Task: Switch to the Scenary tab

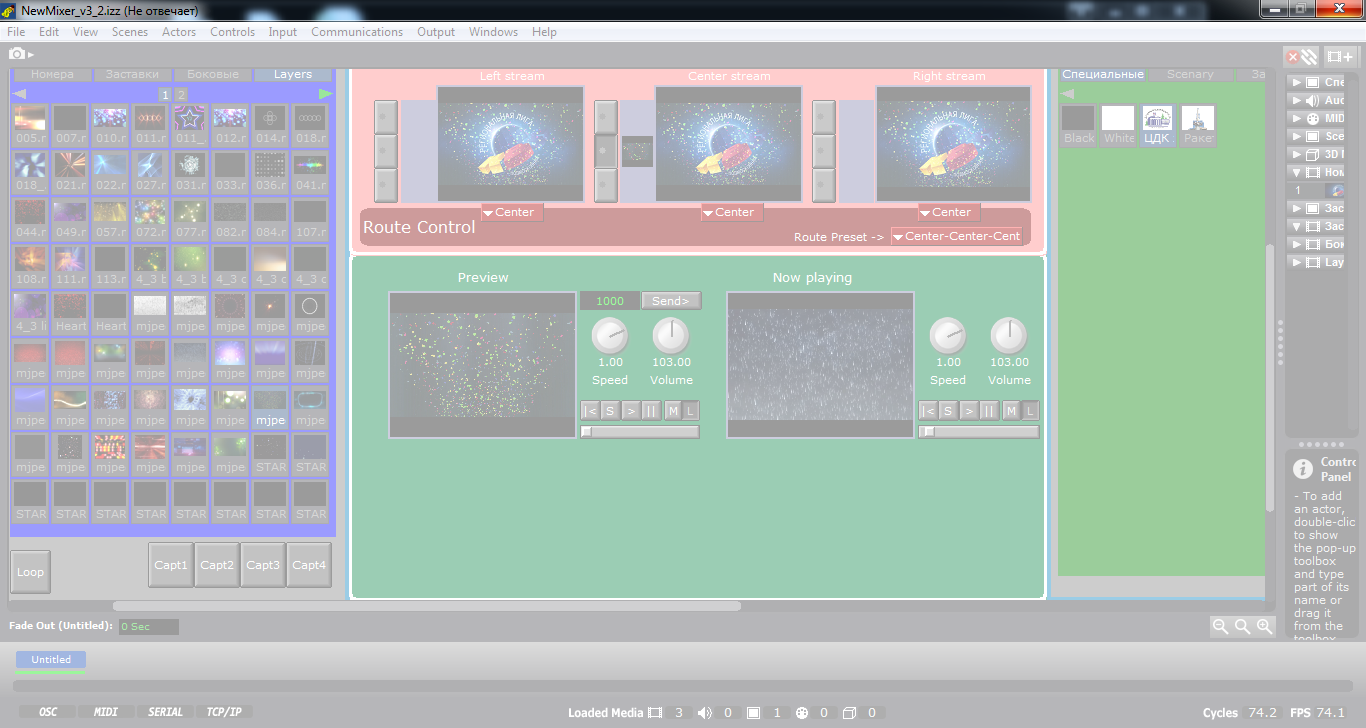Action: [x=1190, y=75]
